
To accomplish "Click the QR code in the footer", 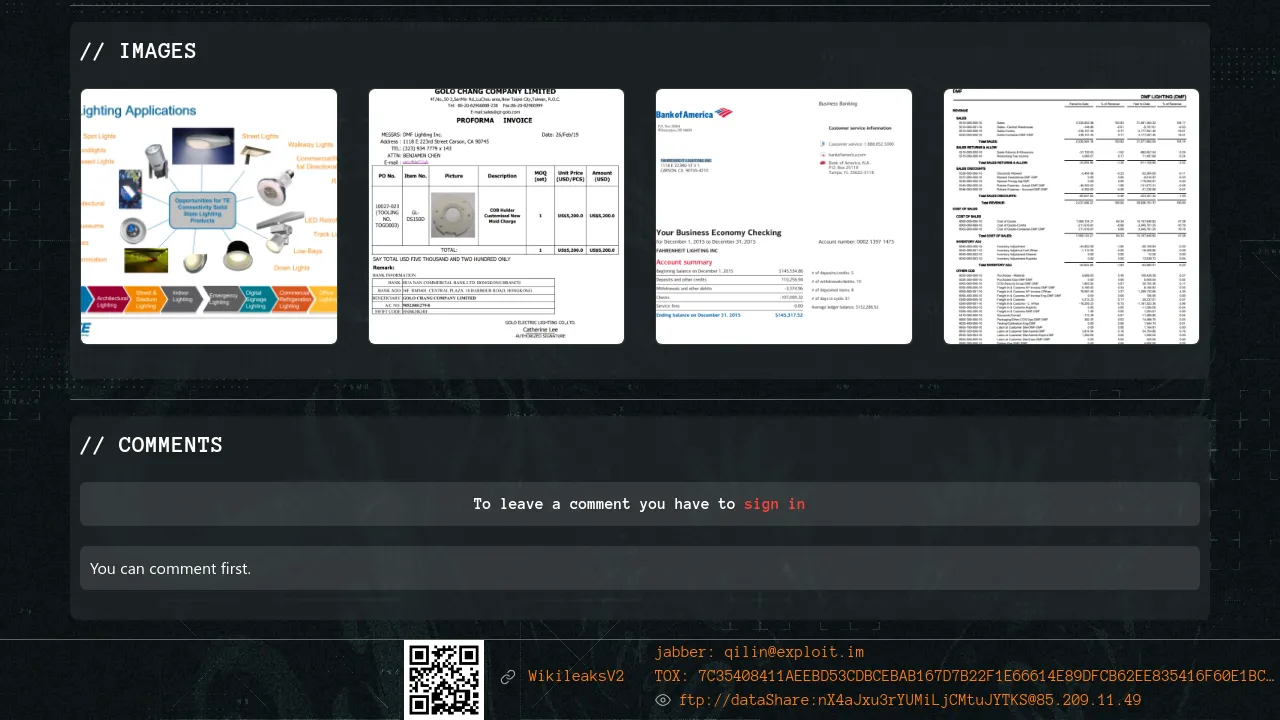I will [444, 680].
